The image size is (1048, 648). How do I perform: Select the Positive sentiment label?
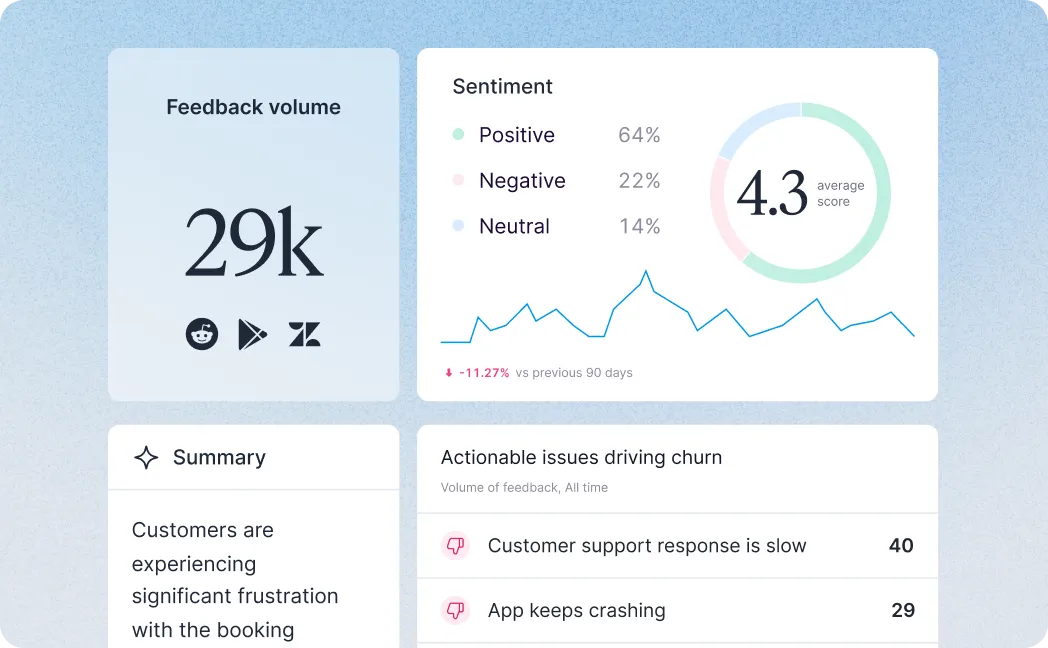[x=517, y=135]
